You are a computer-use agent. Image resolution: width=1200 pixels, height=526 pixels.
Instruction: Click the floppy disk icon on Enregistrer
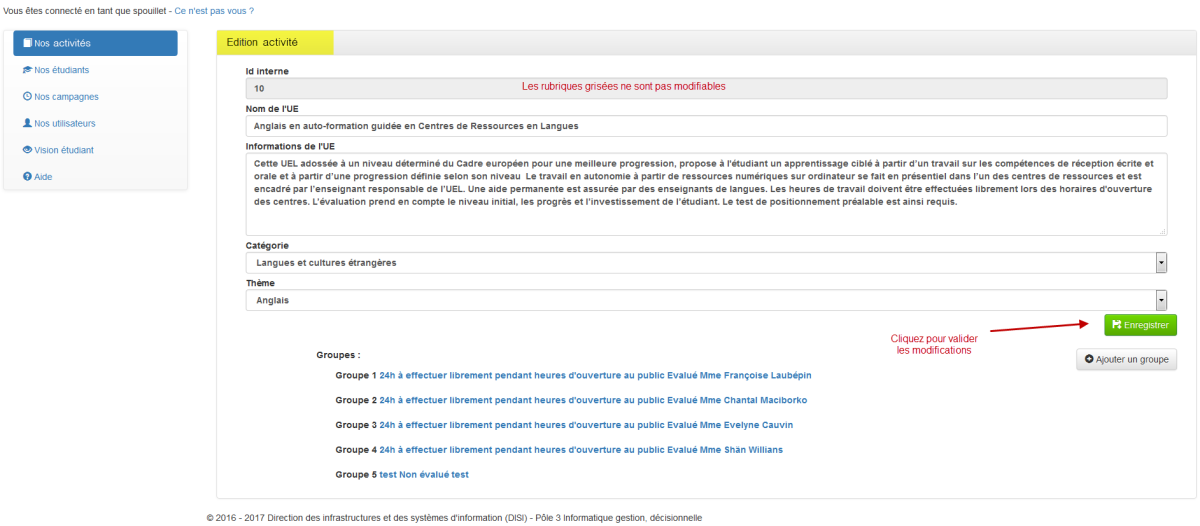tap(1116, 325)
